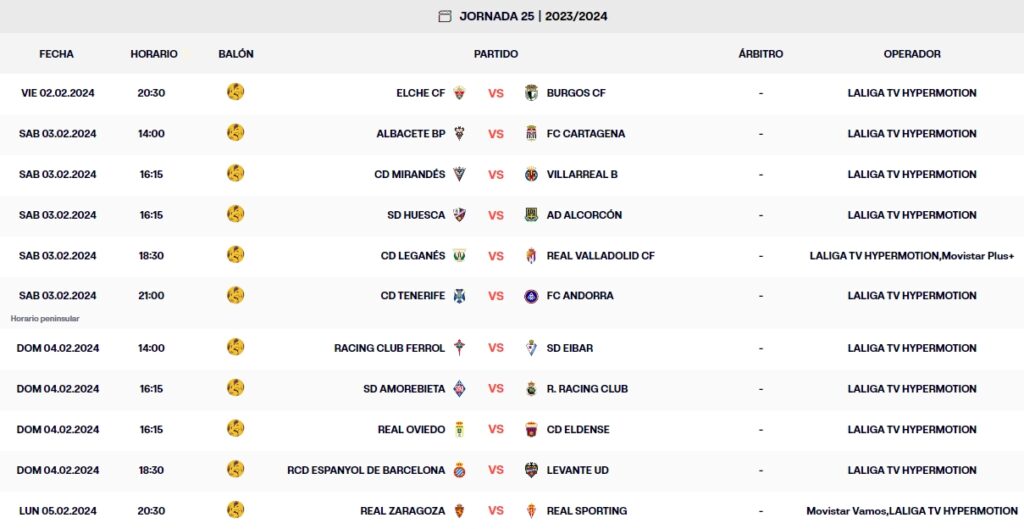Click the match ball icon for Elche row
Image resolution: width=1024 pixels, height=529 pixels.
(x=236, y=92)
